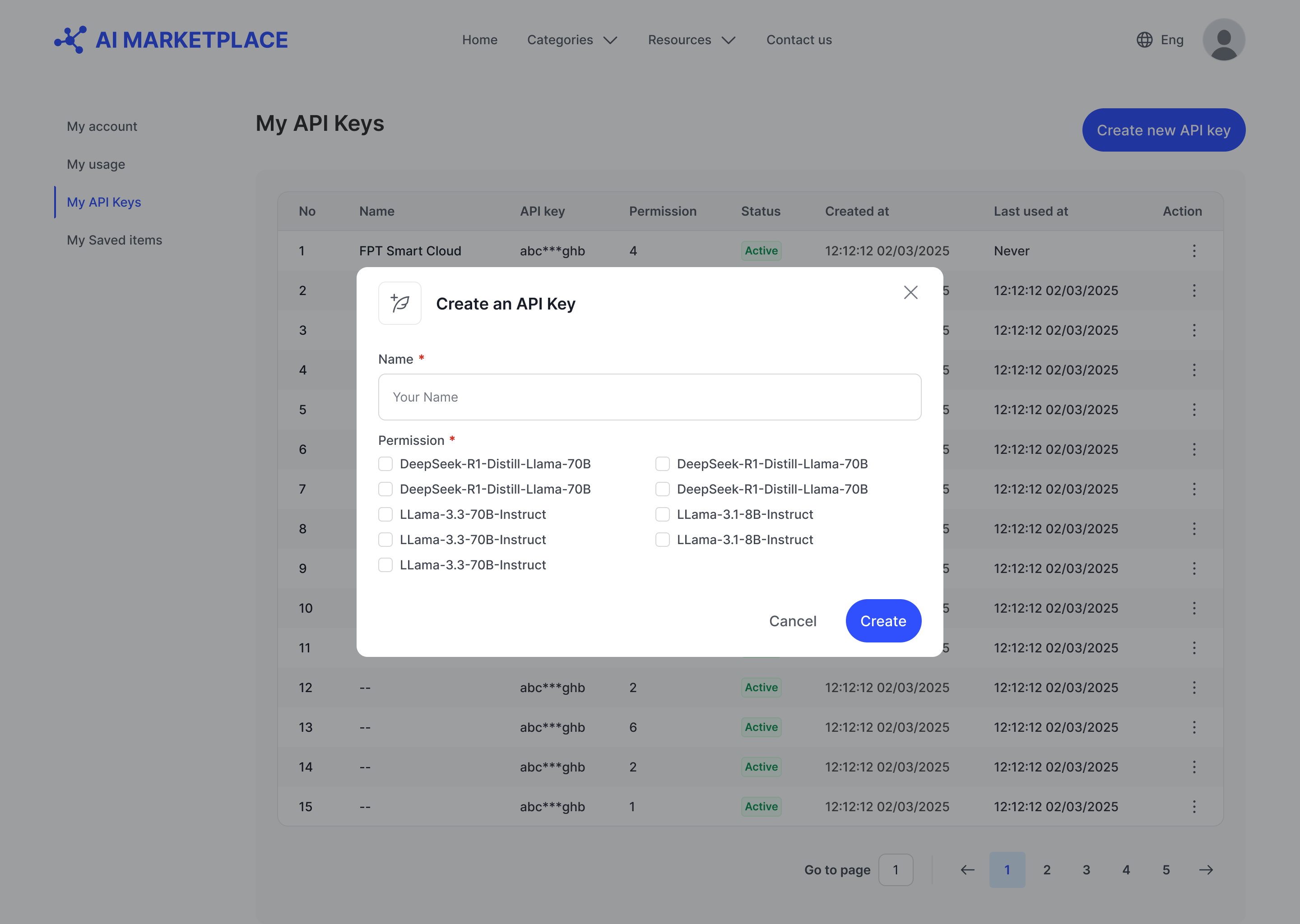
Task: Open the globe language icon
Action: point(1144,40)
